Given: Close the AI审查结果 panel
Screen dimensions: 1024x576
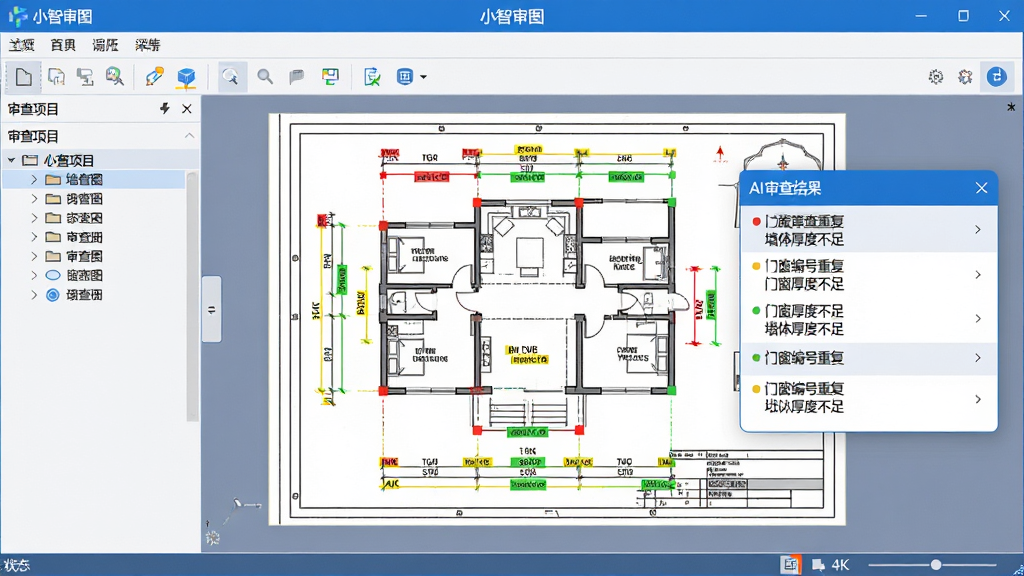Looking at the screenshot, I should point(982,188).
